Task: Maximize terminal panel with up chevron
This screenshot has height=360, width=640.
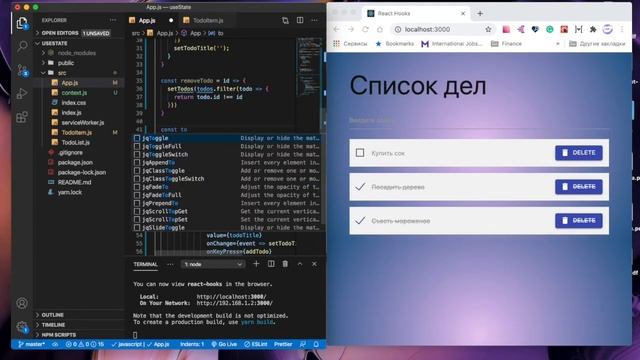Action: (300, 264)
